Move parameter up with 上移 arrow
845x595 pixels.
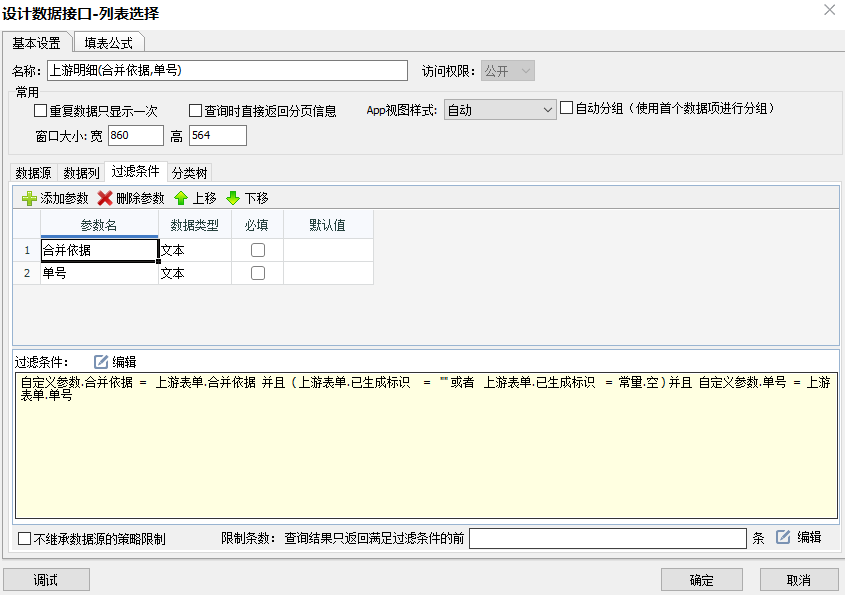[x=181, y=198]
